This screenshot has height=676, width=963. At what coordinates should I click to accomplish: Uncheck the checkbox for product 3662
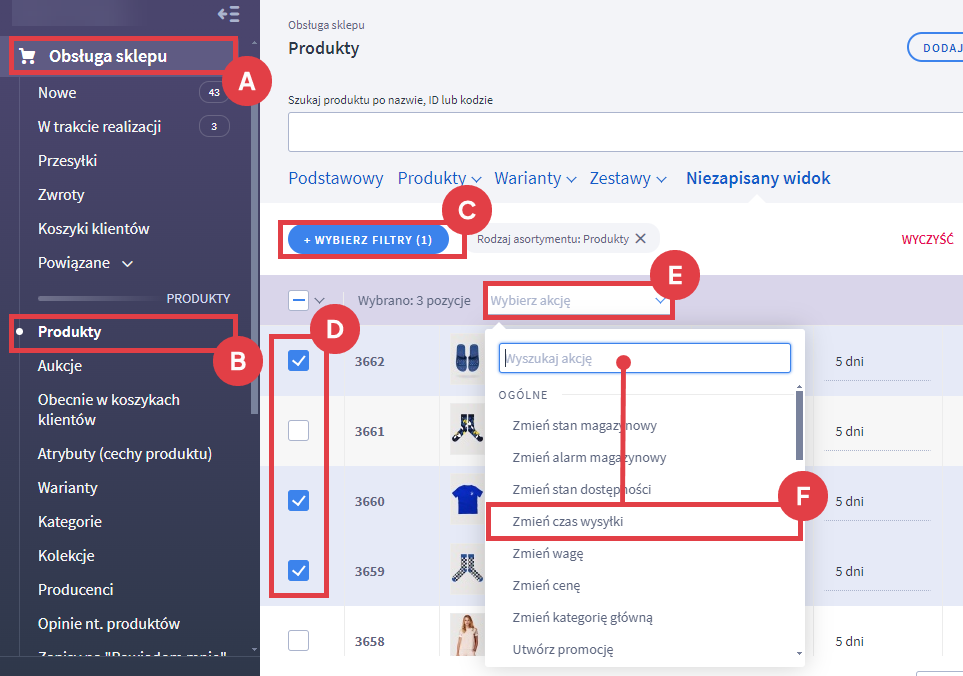click(x=298, y=361)
